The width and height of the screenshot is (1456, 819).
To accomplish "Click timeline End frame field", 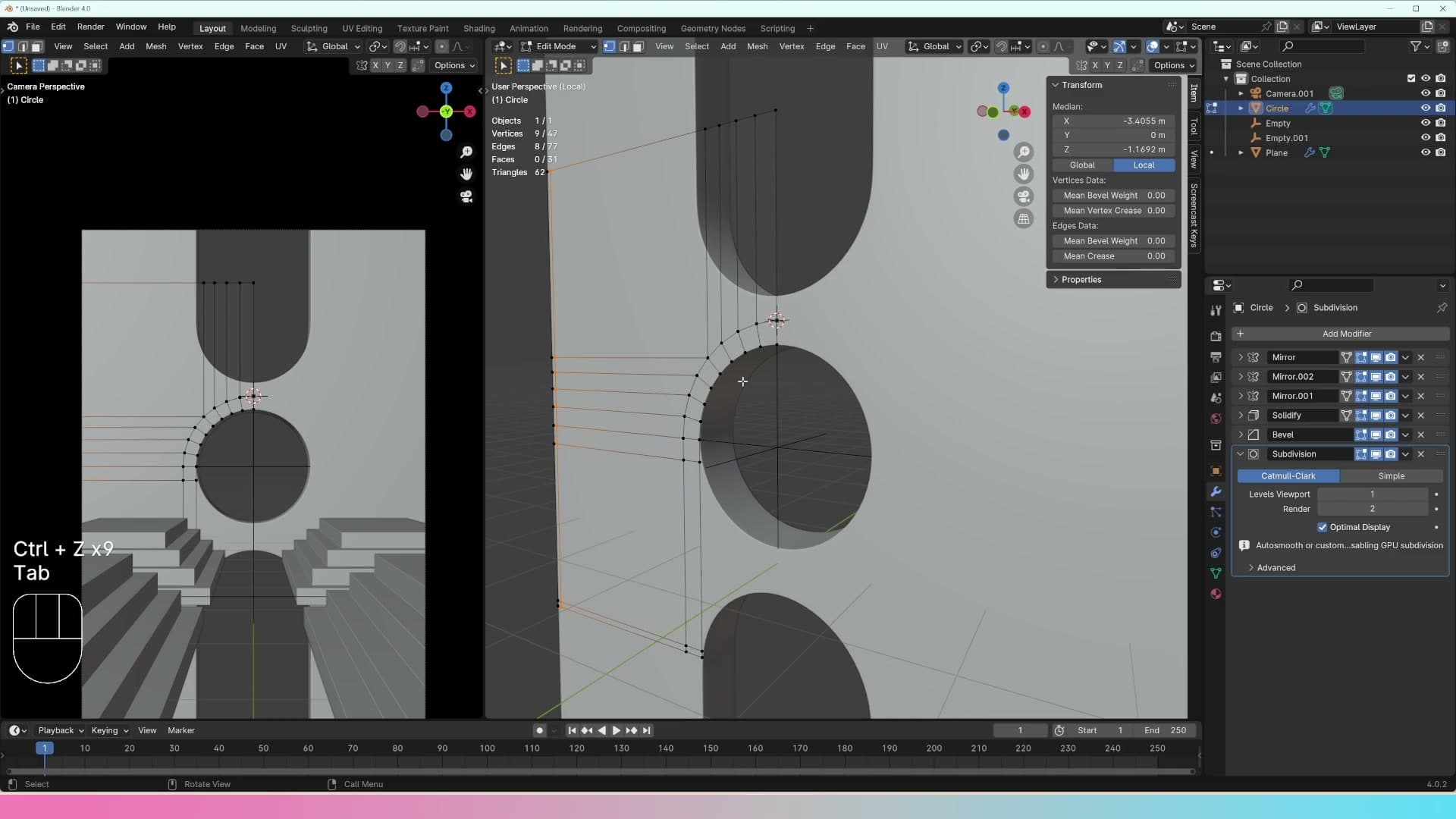I will point(1165,730).
